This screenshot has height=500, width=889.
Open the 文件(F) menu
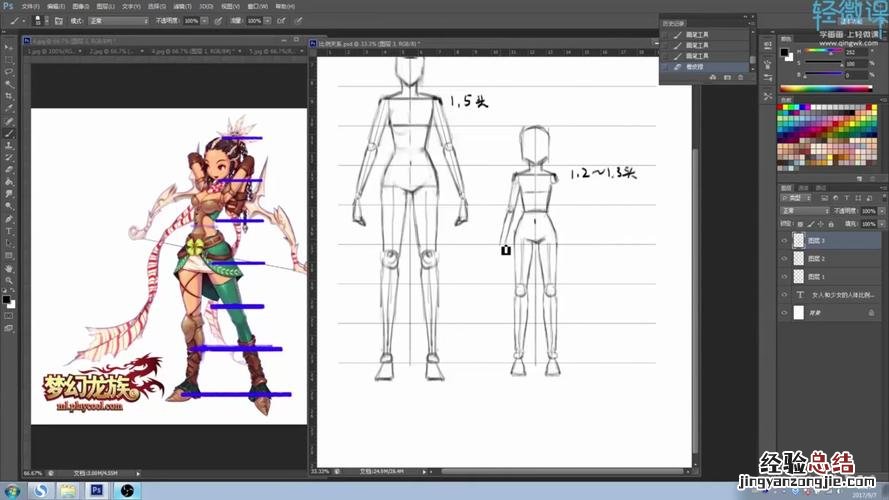(x=30, y=6)
